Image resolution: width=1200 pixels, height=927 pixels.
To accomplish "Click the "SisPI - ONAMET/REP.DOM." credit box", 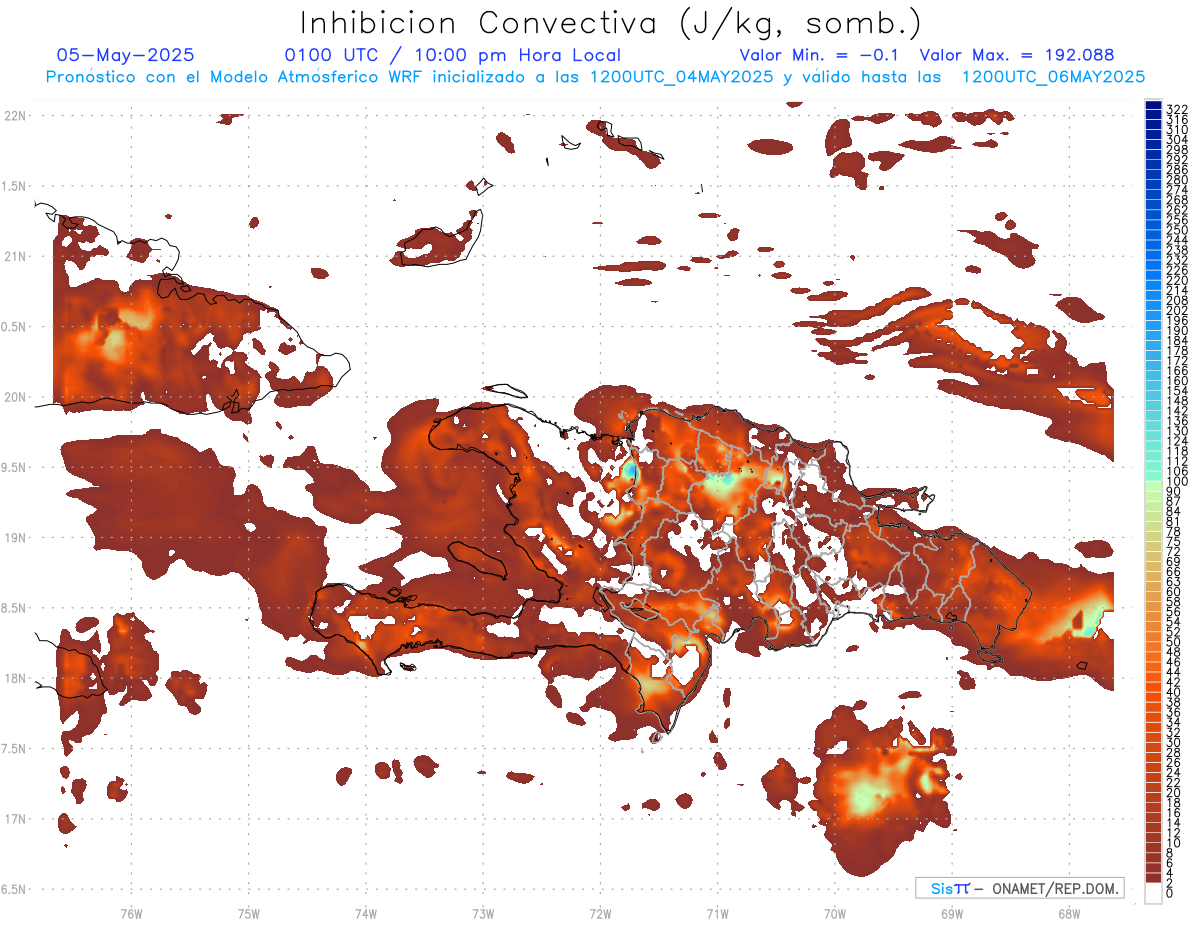I will point(1019,888).
